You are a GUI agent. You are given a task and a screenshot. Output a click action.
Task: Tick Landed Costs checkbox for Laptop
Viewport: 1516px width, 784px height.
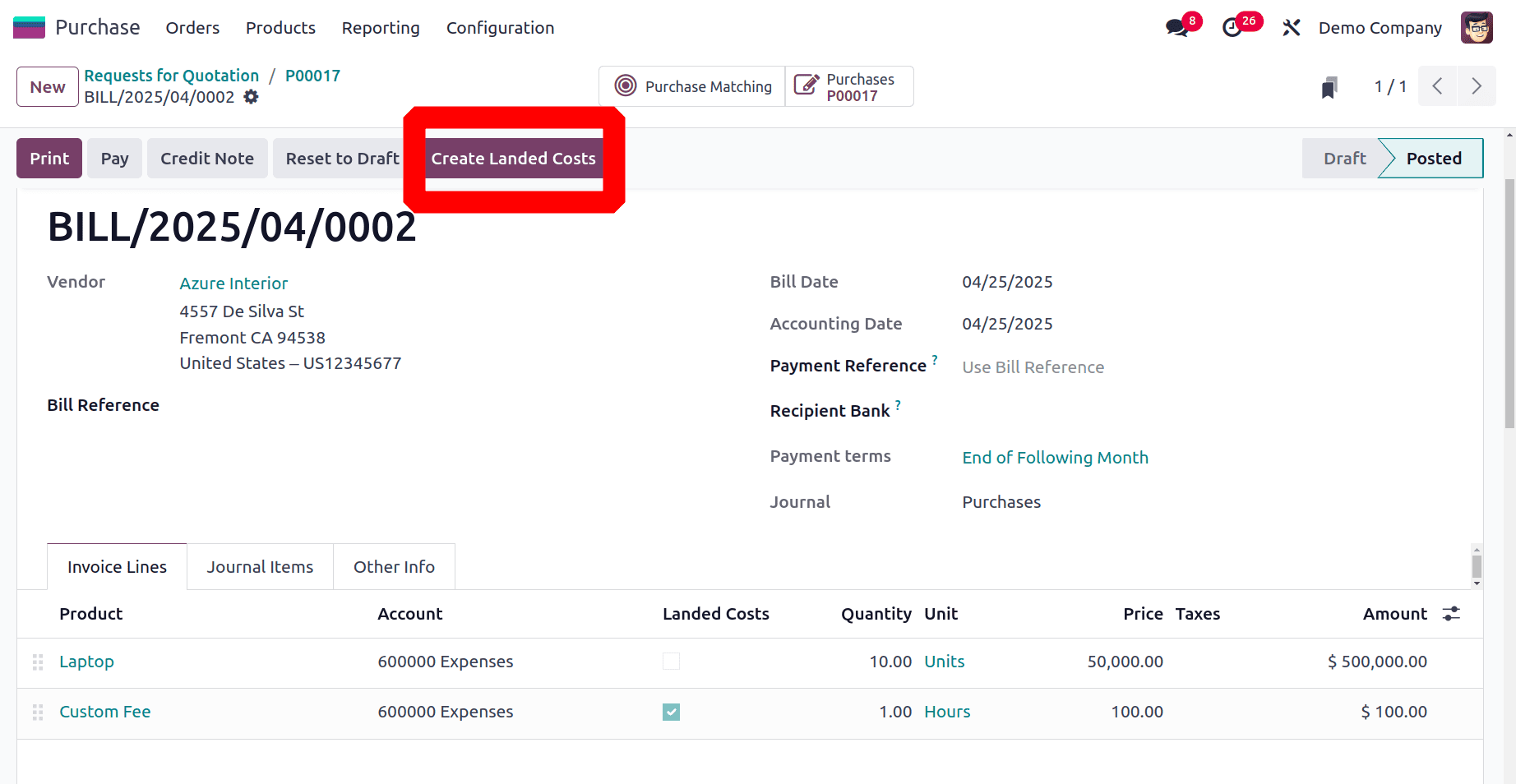point(672,662)
